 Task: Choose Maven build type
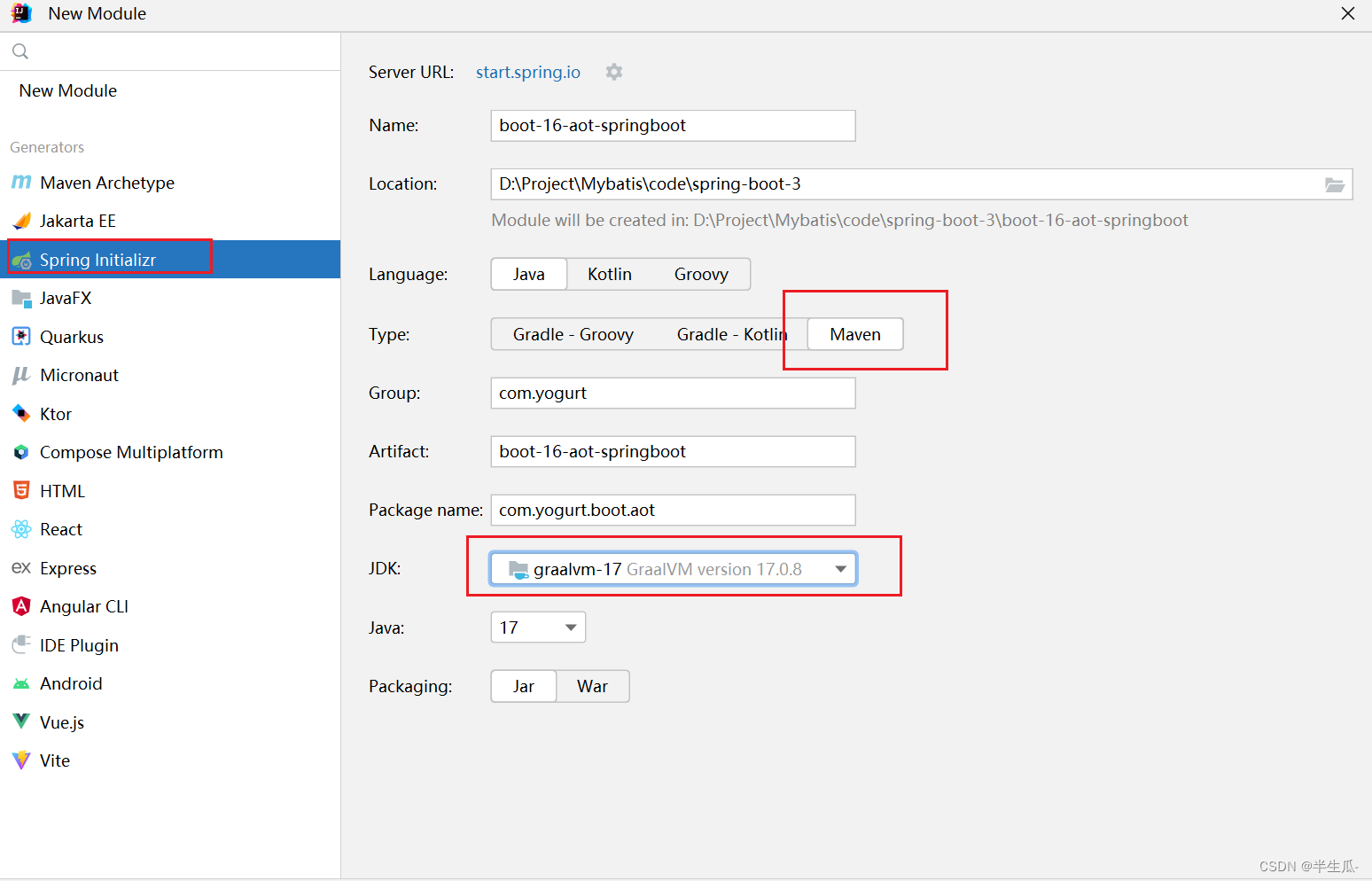point(855,334)
